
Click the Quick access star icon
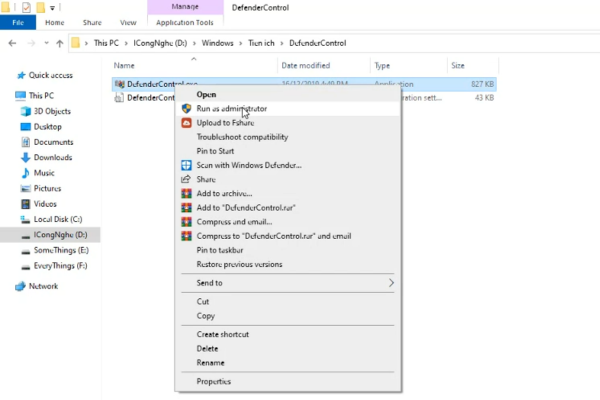coord(20,75)
